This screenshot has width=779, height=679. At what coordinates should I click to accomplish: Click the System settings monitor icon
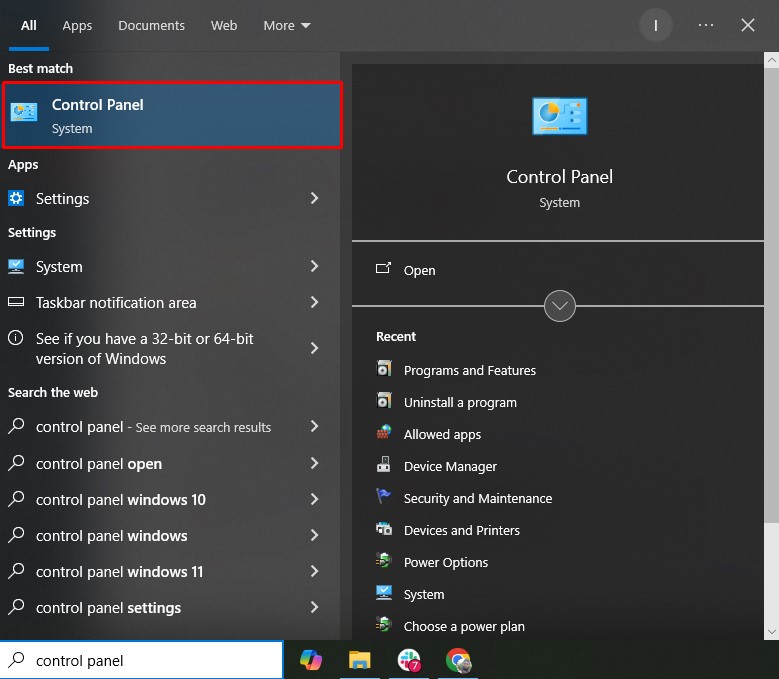coord(16,267)
